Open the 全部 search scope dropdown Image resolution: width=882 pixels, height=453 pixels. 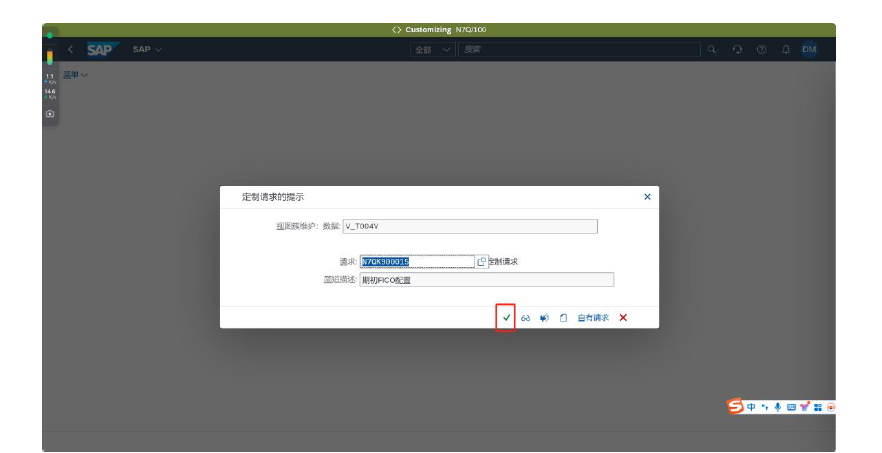click(432, 49)
